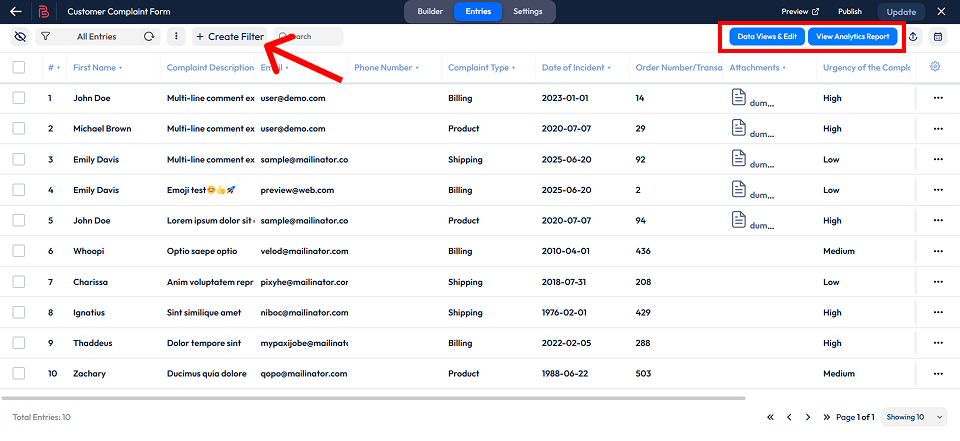Click Urgency of the Complaint column header
The width and height of the screenshot is (960, 441).
tap(866, 68)
